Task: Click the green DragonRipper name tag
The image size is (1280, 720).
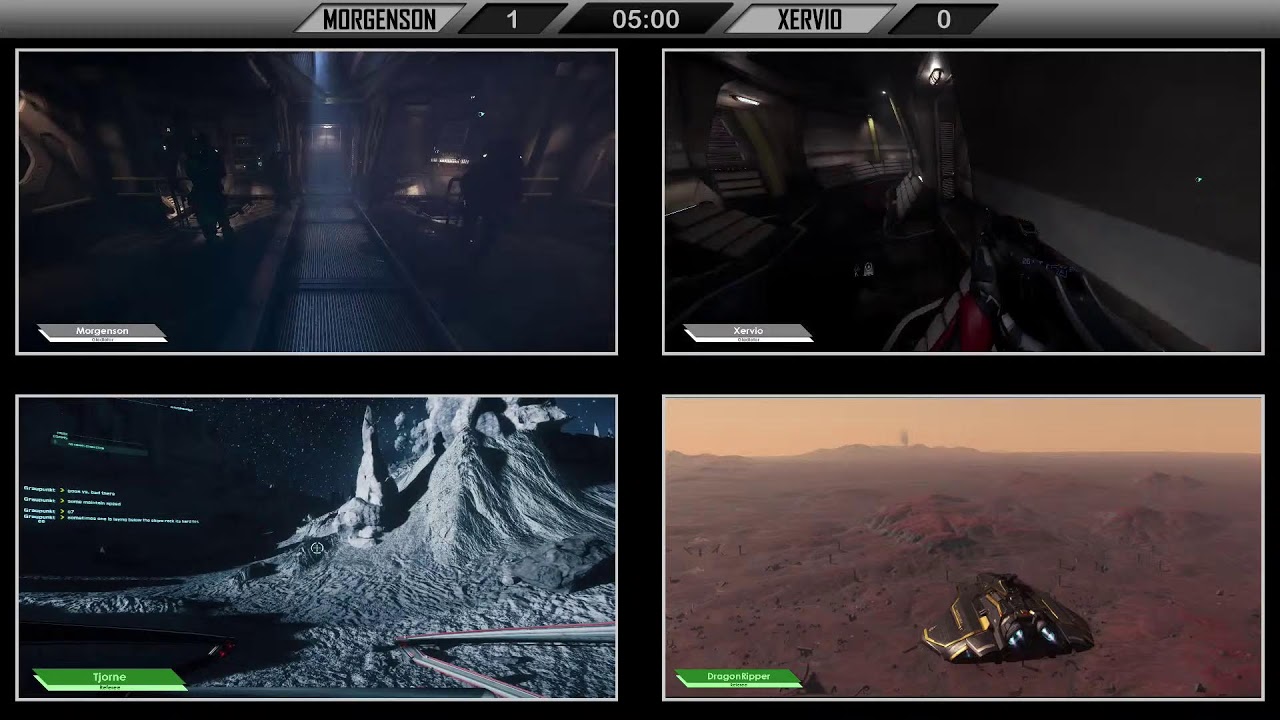Action: (x=739, y=678)
